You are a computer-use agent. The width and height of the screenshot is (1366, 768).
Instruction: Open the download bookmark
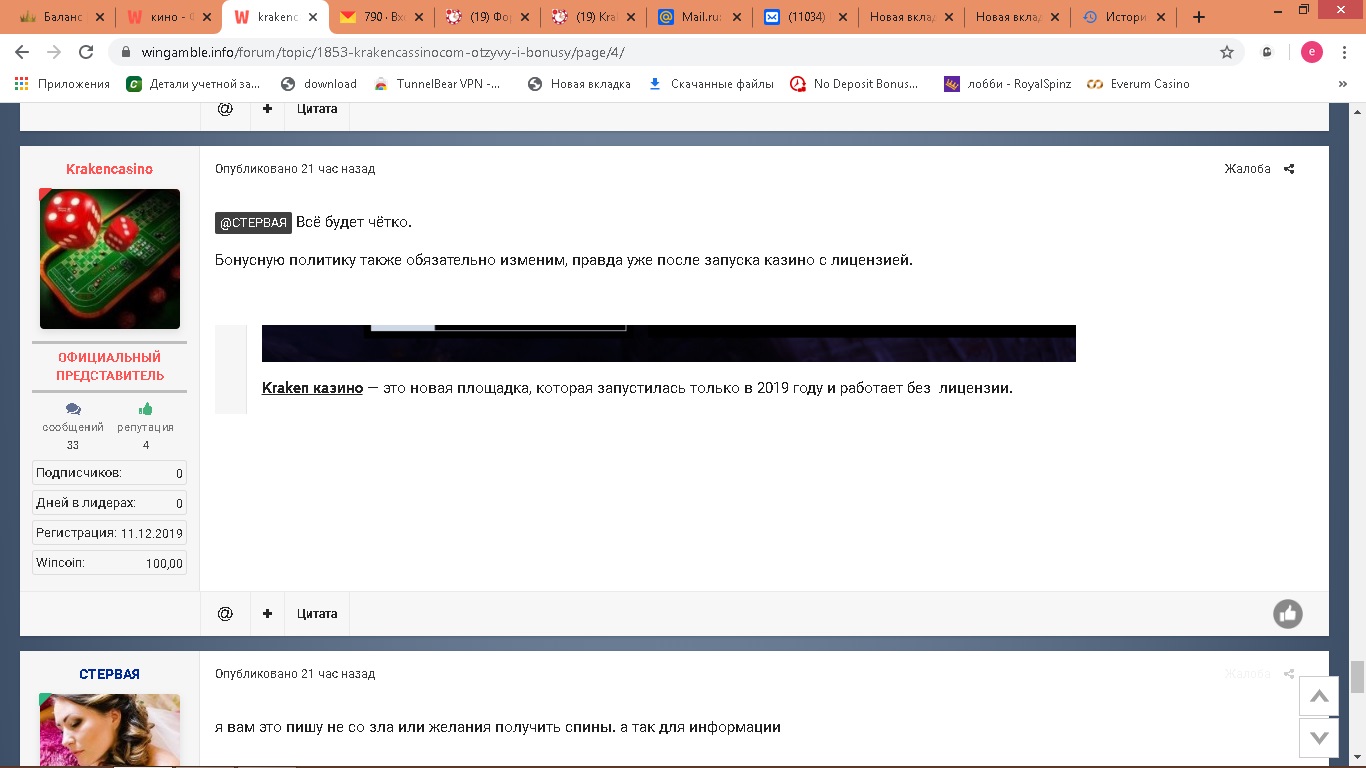click(319, 84)
